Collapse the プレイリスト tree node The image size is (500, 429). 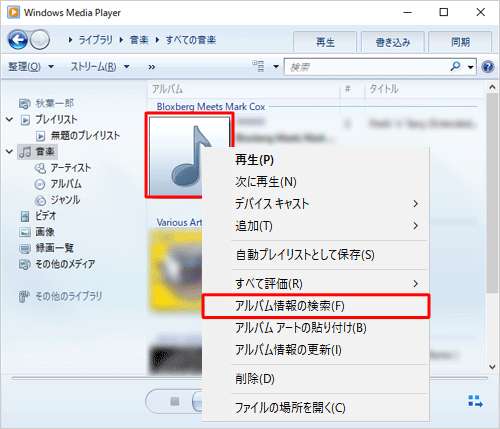(x=10, y=119)
